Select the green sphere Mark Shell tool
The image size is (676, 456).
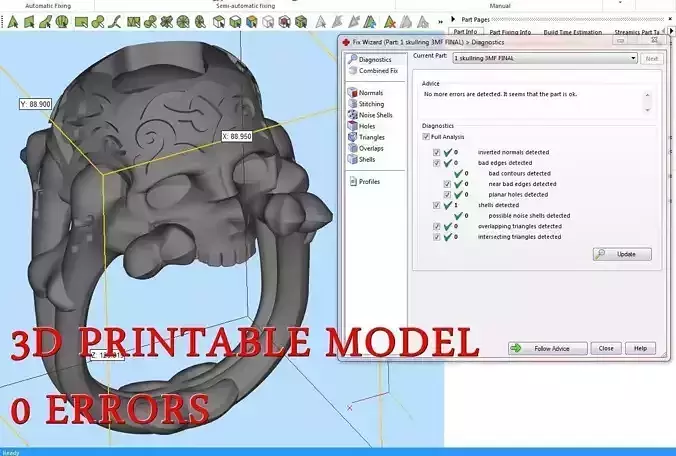[x=63, y=22]
